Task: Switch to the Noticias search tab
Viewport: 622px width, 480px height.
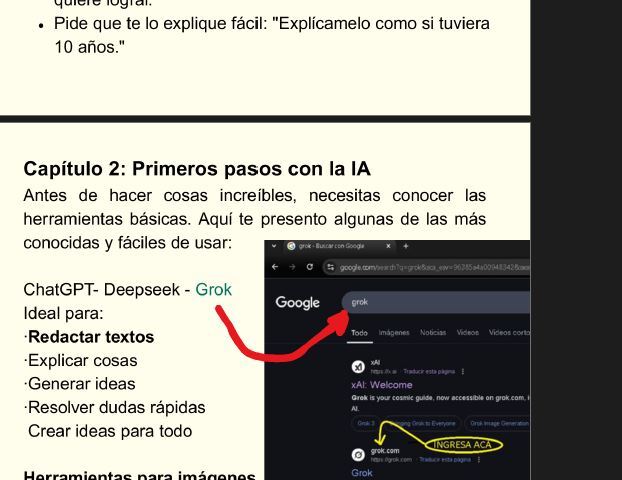Action: click(433, 332)
